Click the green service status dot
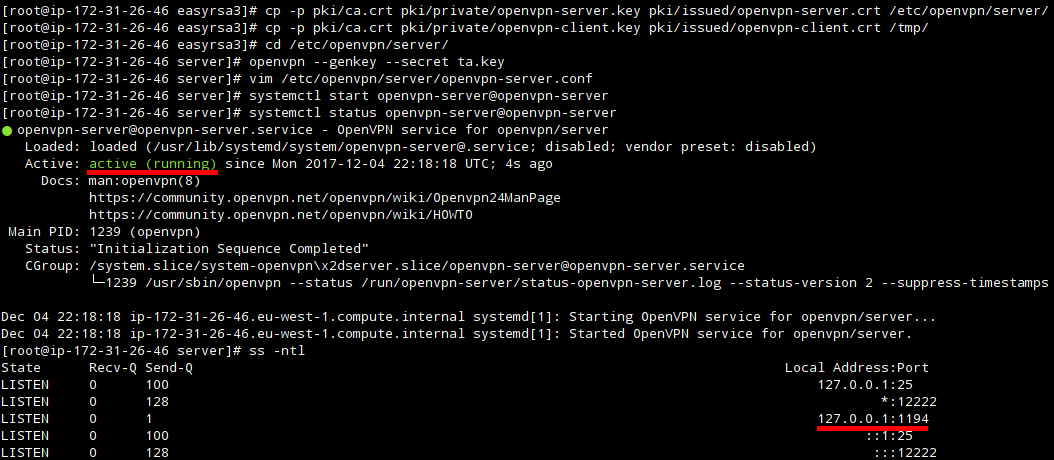1054x460 pixels. tap(7, 130)
